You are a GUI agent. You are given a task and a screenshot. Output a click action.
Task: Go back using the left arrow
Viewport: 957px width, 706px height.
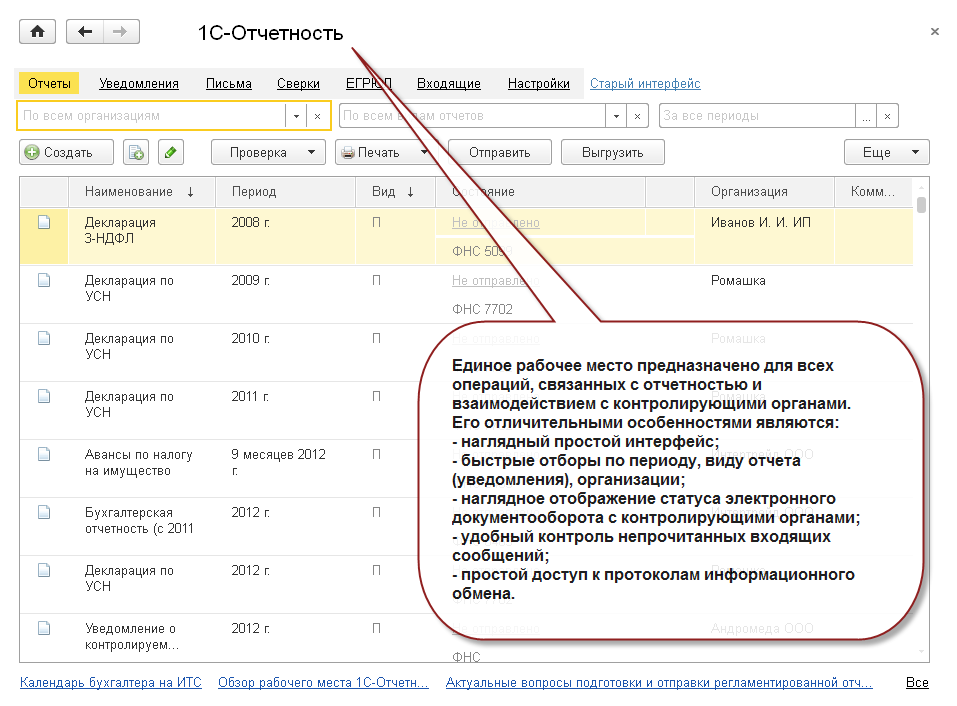[x=85, y=32]
